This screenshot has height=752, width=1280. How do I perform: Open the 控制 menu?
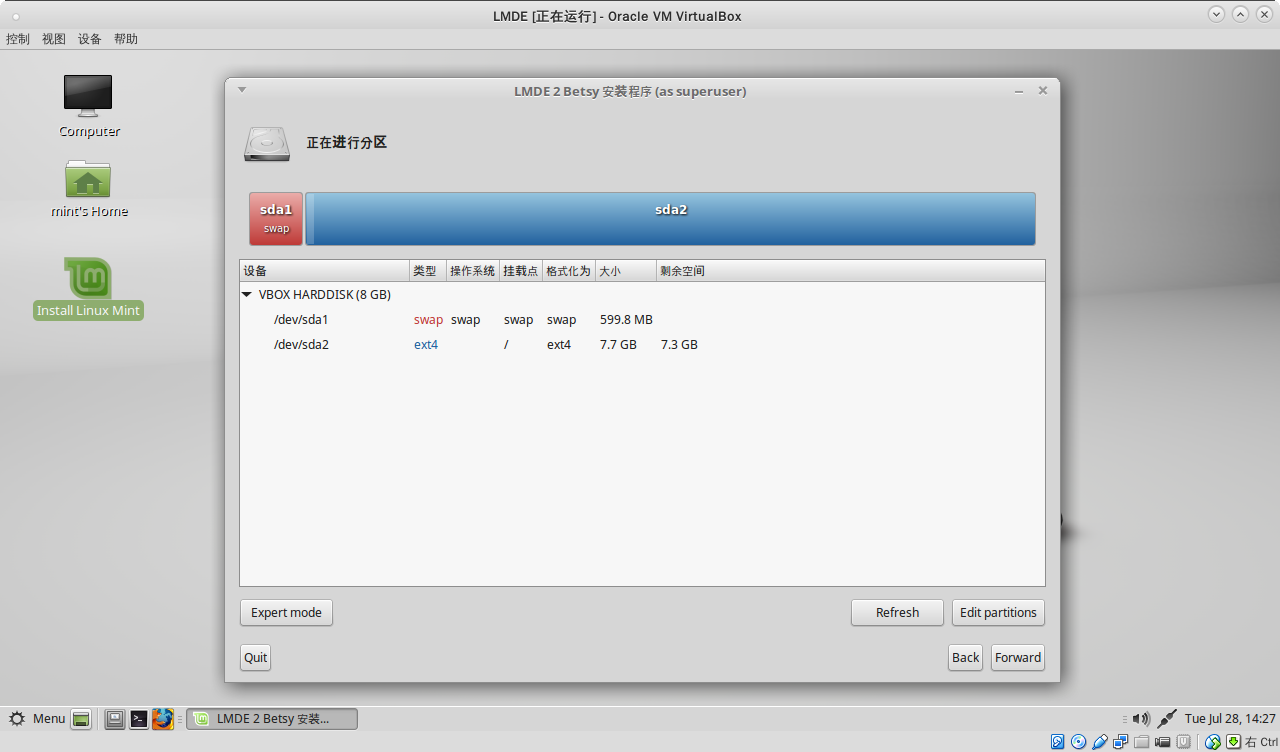18,39
